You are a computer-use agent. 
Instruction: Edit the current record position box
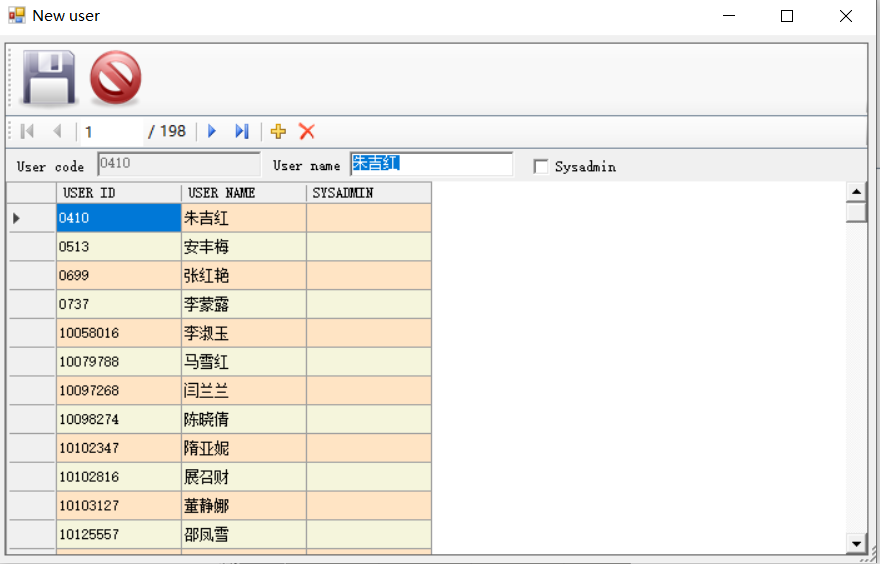point(110,131)
